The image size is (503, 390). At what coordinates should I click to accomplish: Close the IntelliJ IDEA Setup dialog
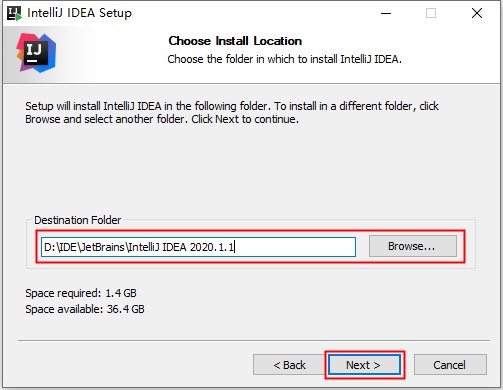(x=477, y=13)
